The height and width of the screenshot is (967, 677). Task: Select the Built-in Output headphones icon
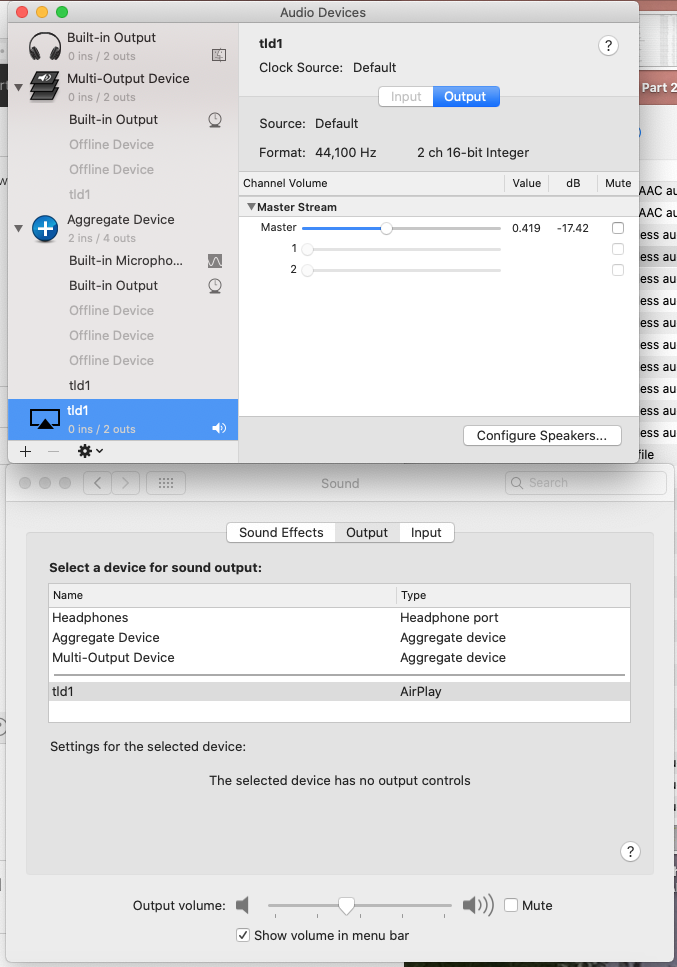tap(44, 45)
